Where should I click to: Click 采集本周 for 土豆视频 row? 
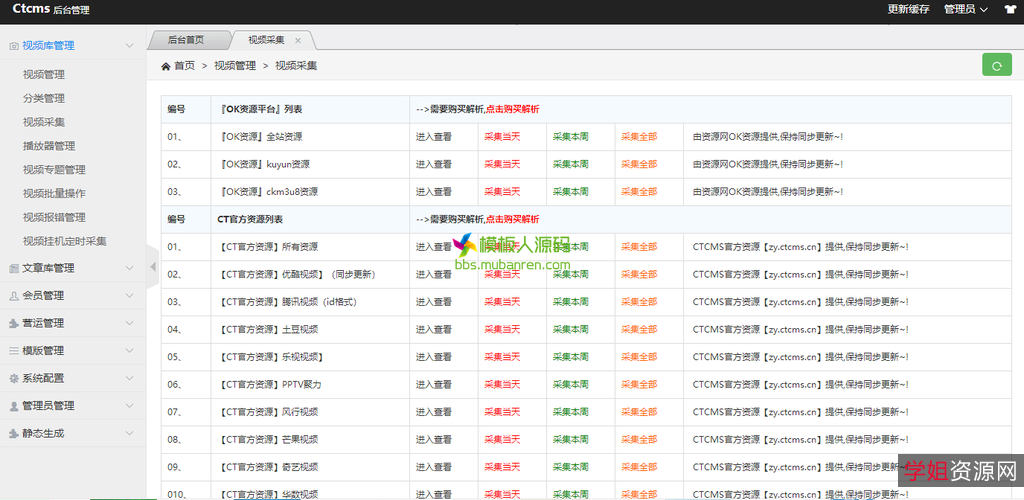point(571,329)
